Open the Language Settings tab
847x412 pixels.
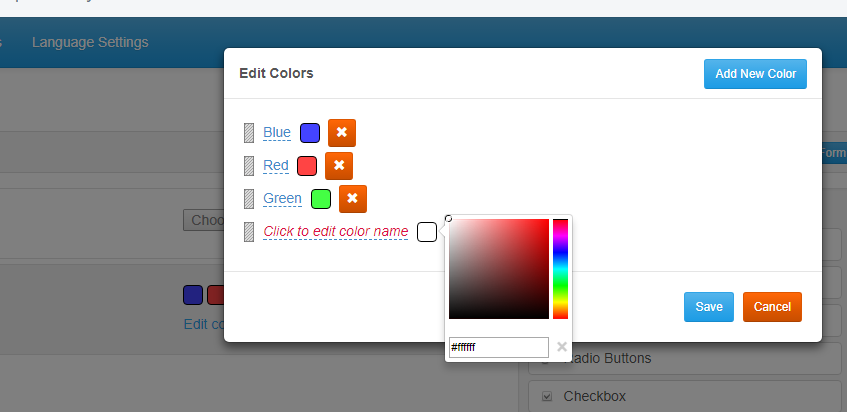click(90, 42)
